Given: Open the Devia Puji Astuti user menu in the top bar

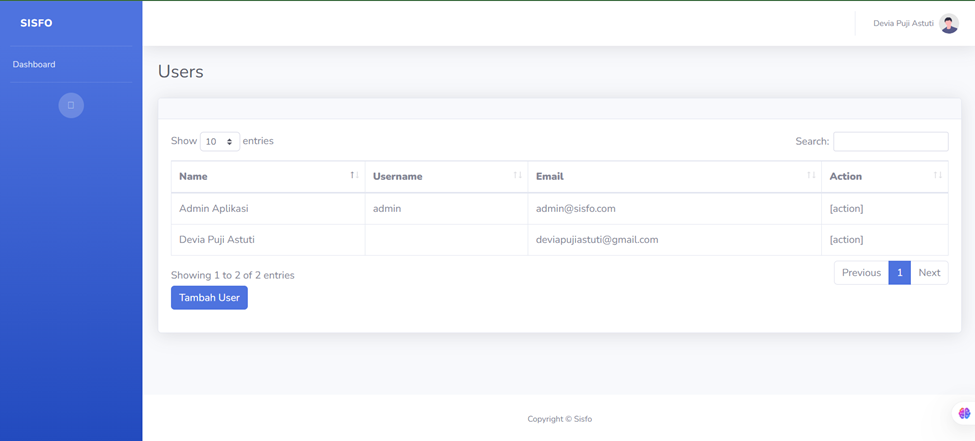Looking at the screenshot, I should pos(903,24).
